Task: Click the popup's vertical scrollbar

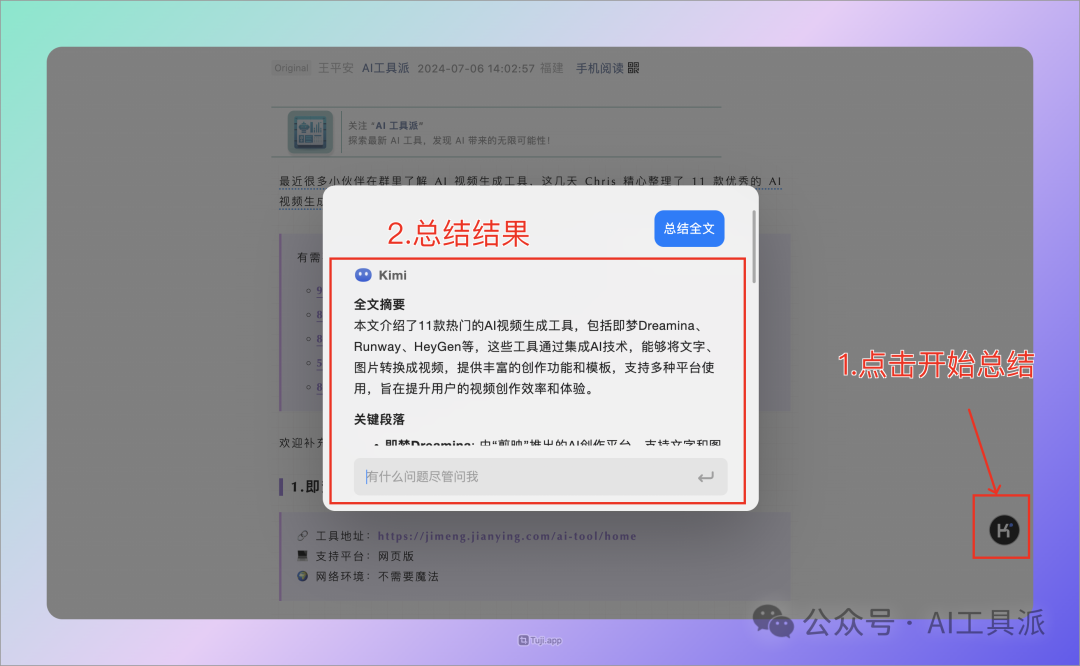Action: pos(754,247)
